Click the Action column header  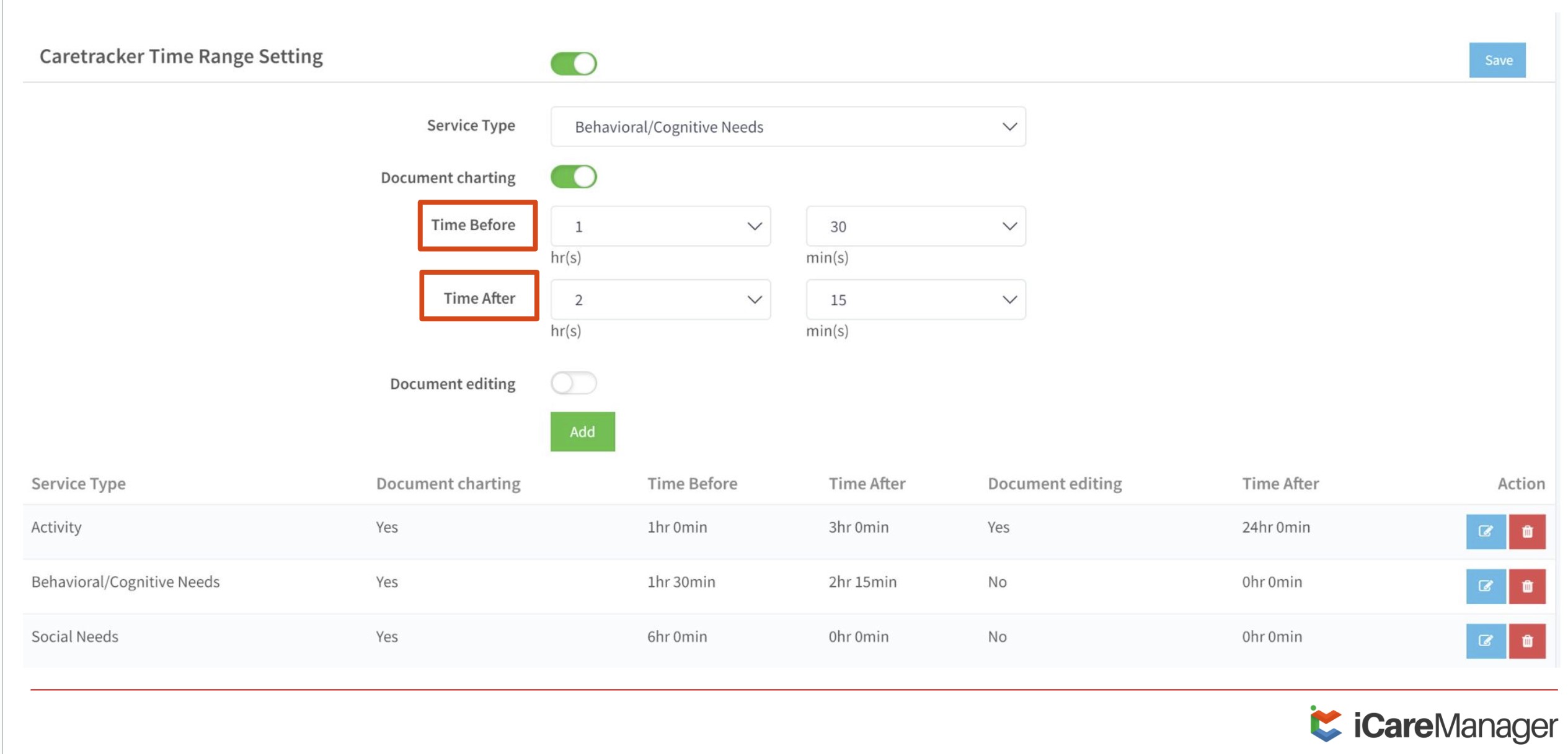pyautogui.click(x=1521, y=484)
